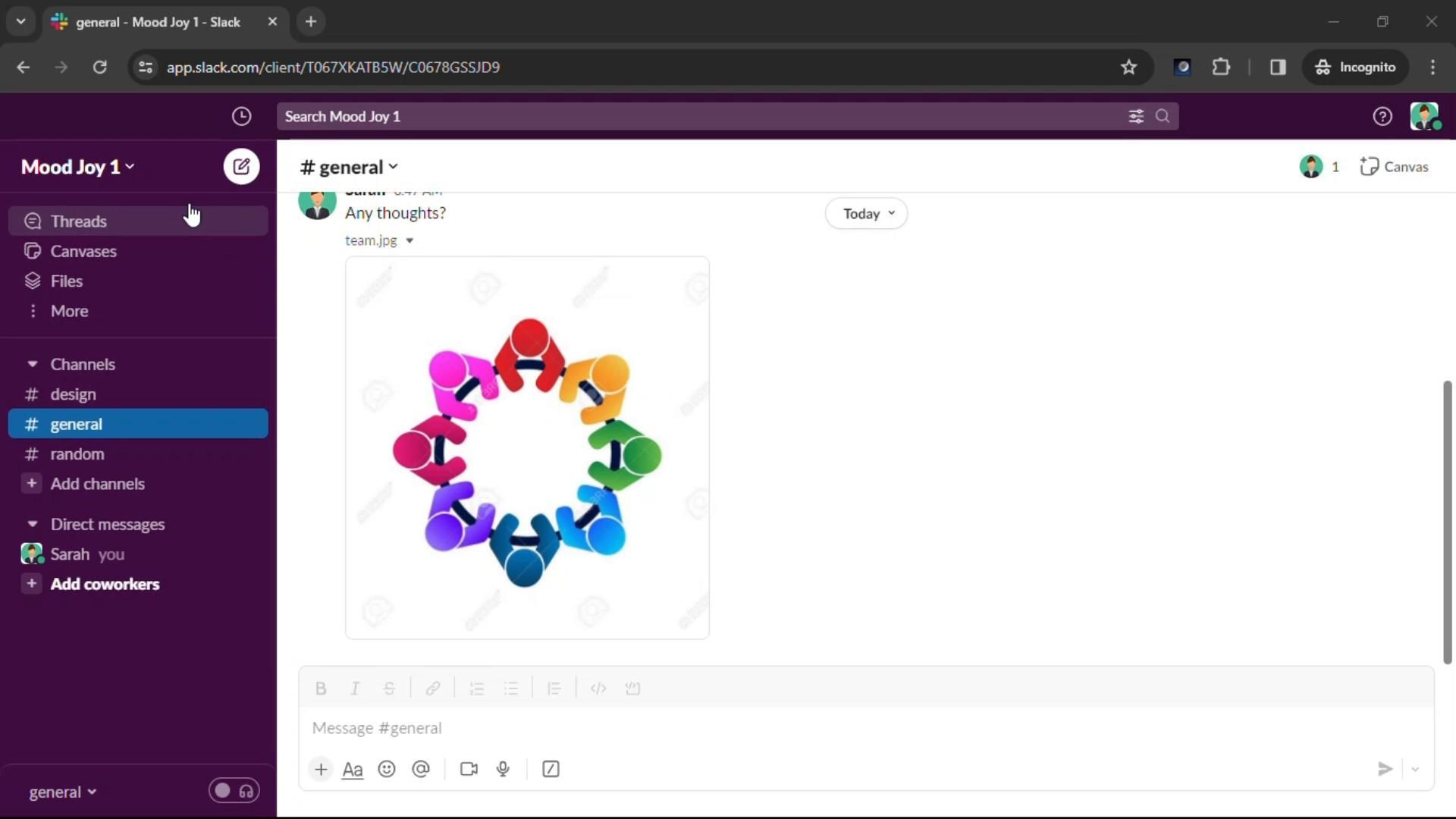
Task: Open search filters icon in search bar
Action: [x=1135, y=116]
